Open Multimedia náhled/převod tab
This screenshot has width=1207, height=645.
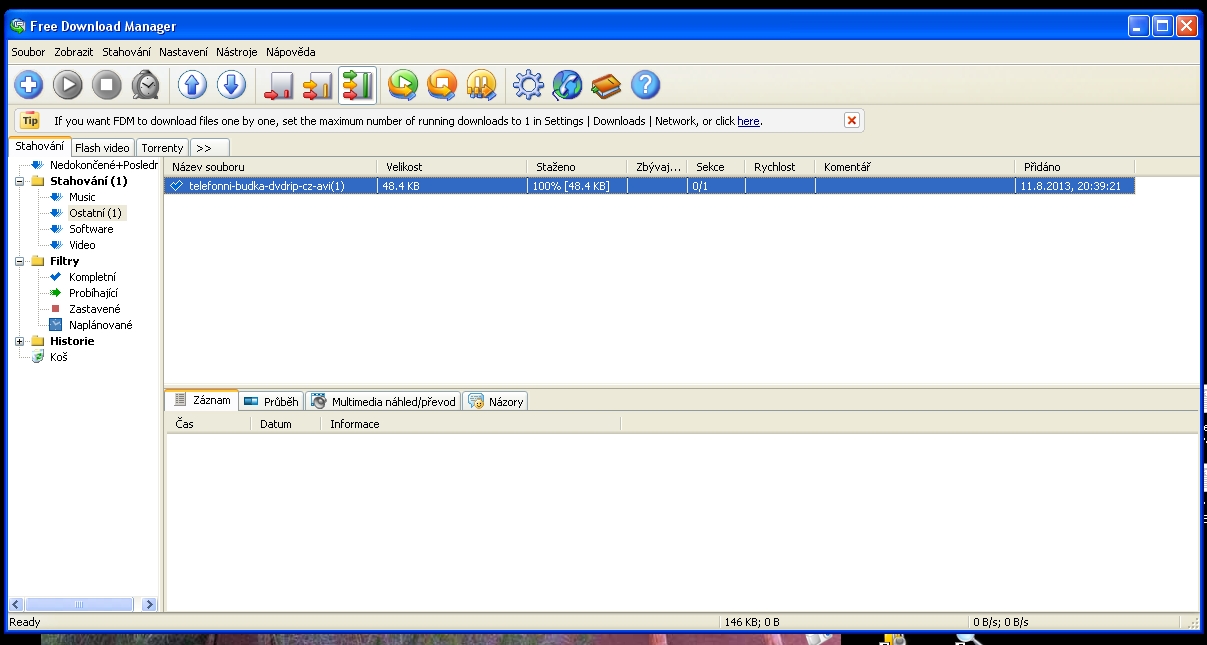[383, 401]
